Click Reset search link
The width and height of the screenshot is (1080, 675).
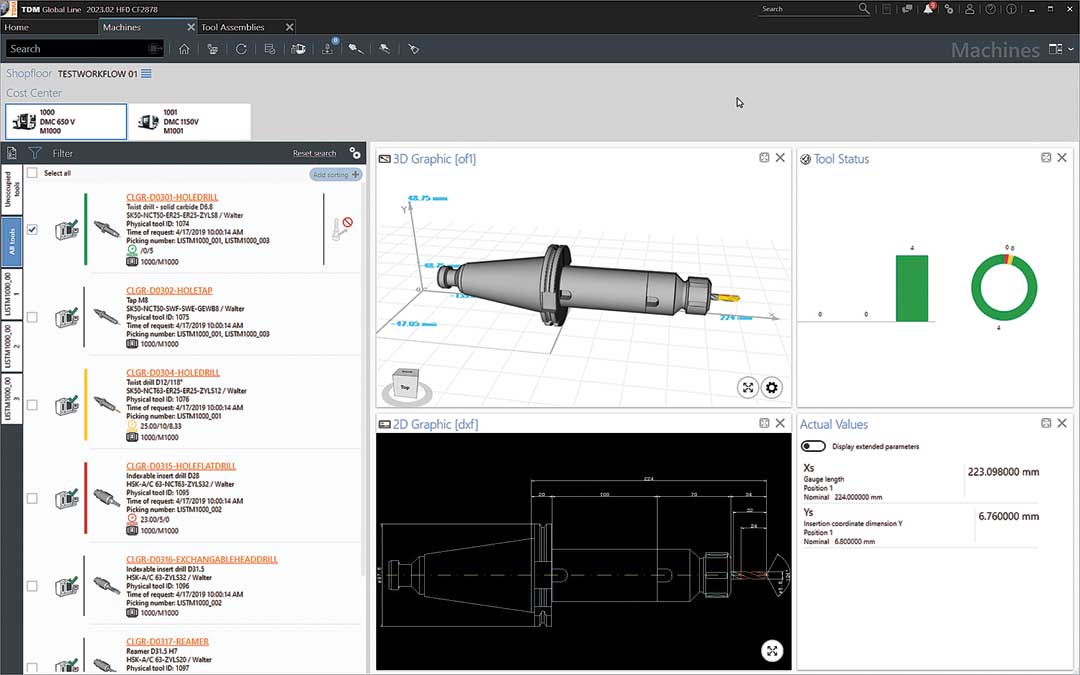314,153
